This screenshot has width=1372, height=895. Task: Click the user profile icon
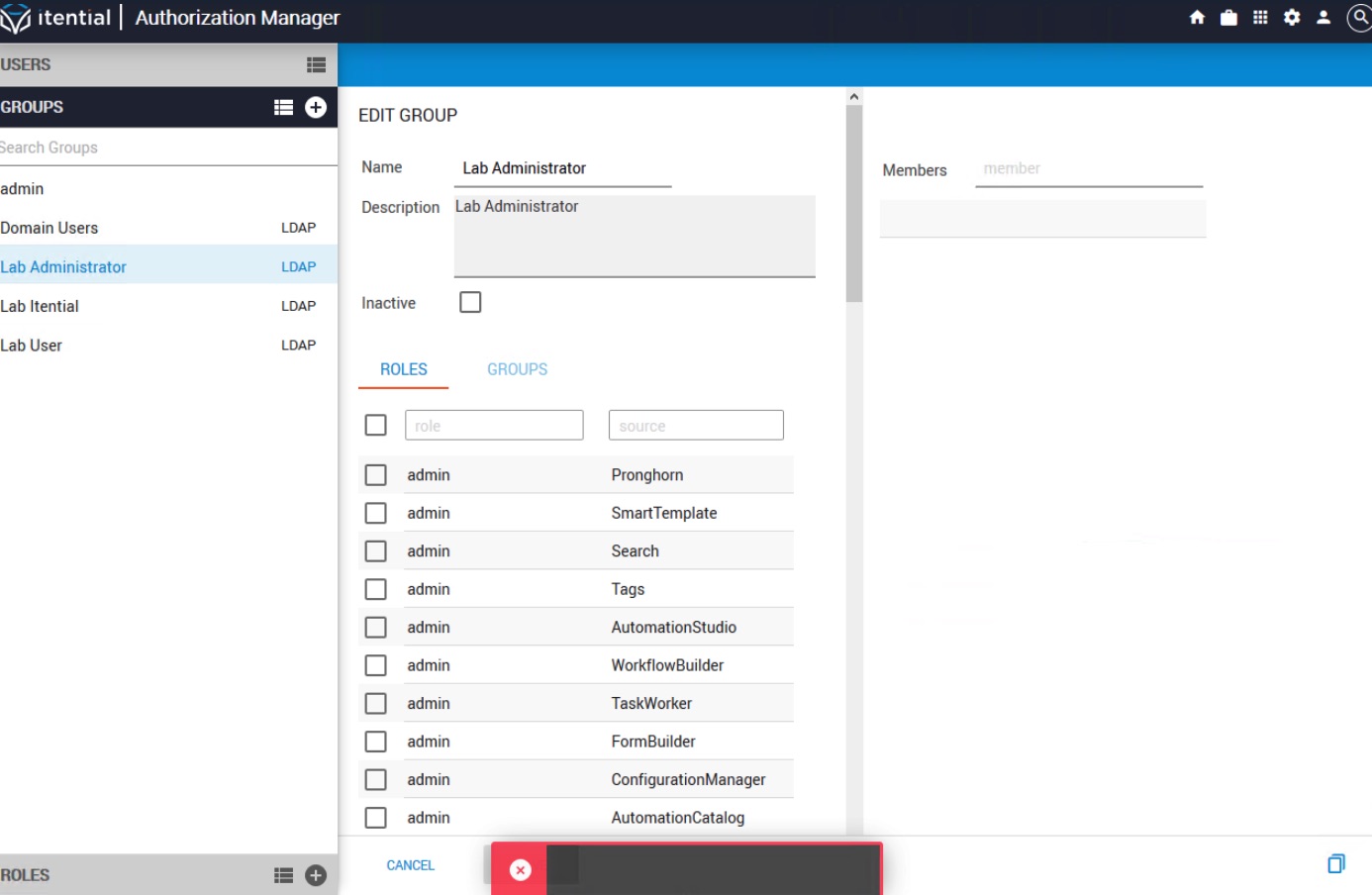click(1323, 17)
